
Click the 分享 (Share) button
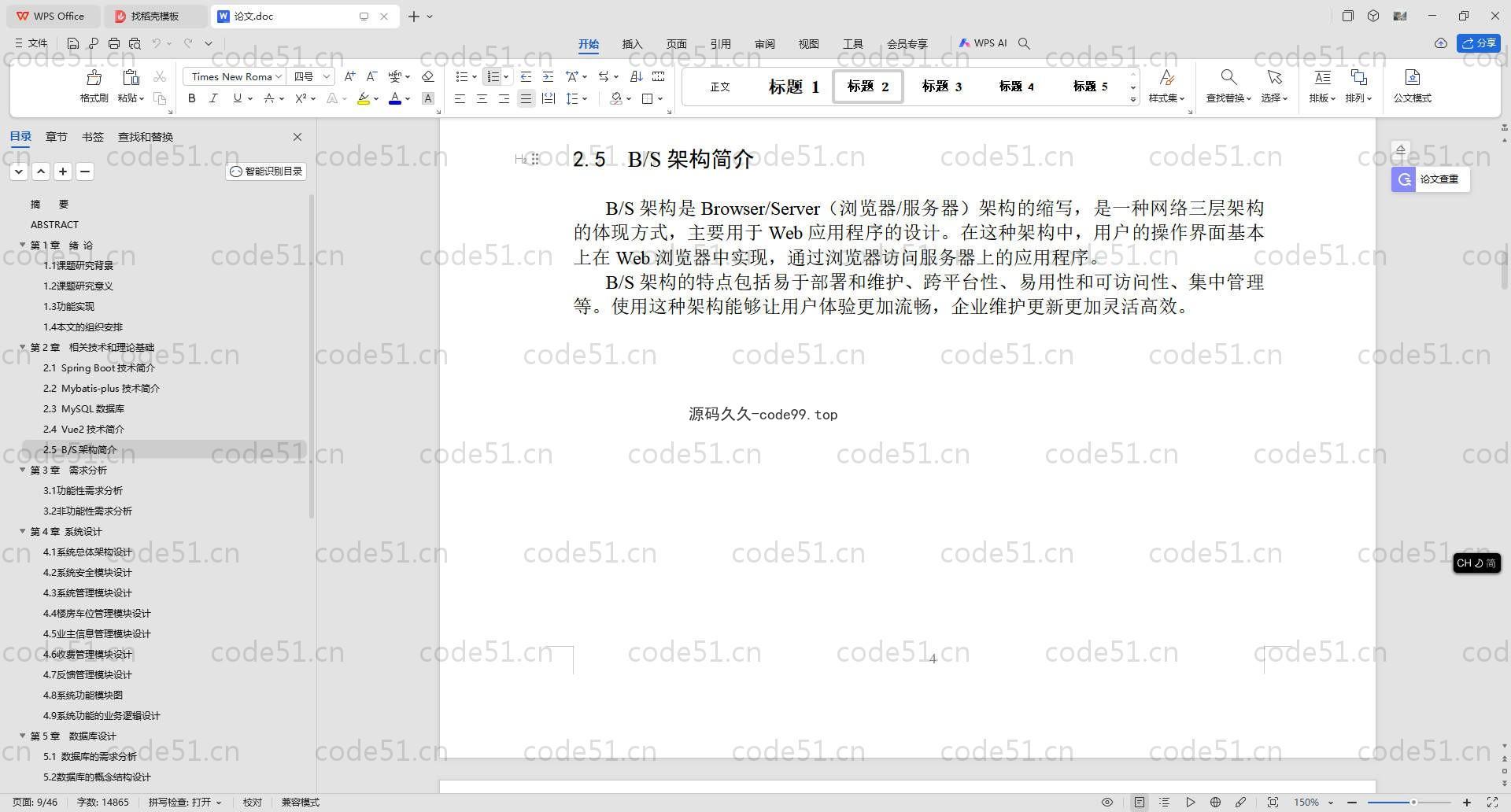(x=1479, y=43)
